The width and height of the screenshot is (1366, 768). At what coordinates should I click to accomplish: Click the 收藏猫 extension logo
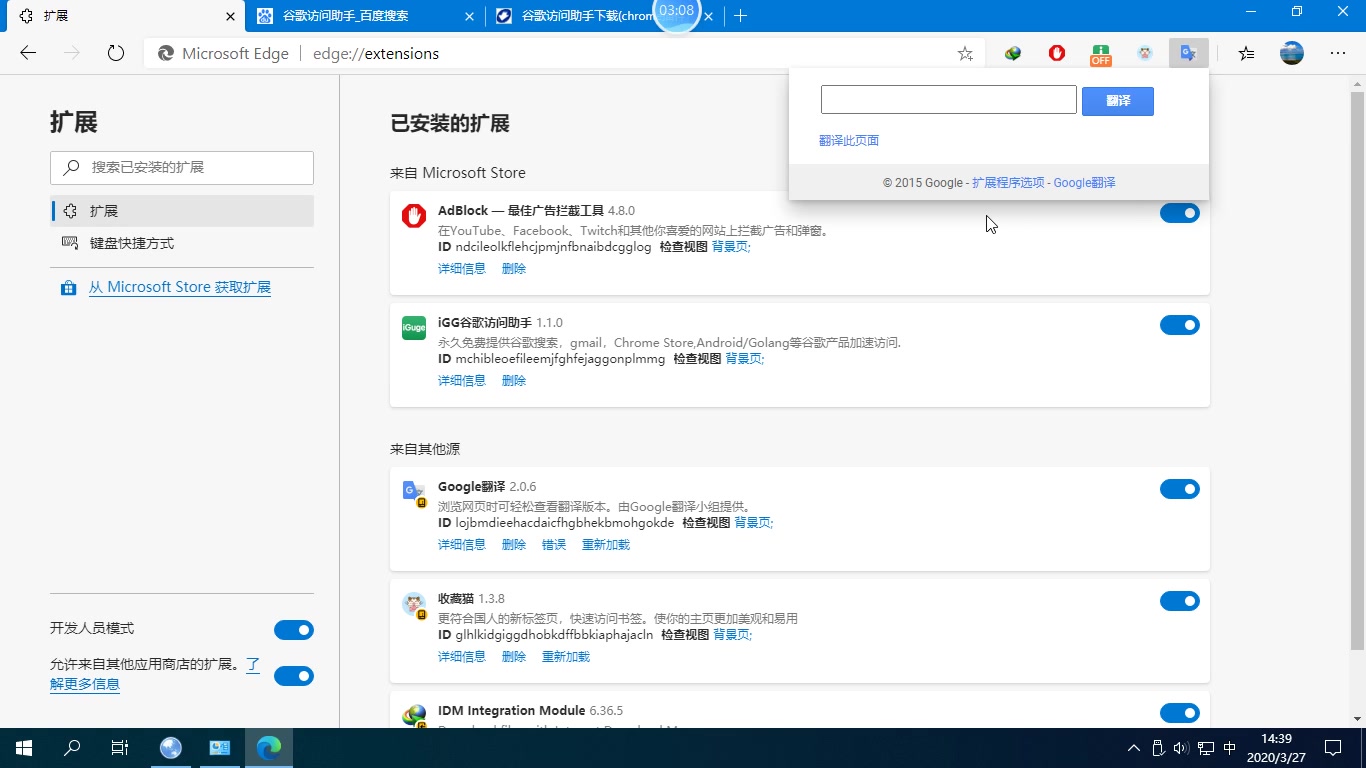414,604
